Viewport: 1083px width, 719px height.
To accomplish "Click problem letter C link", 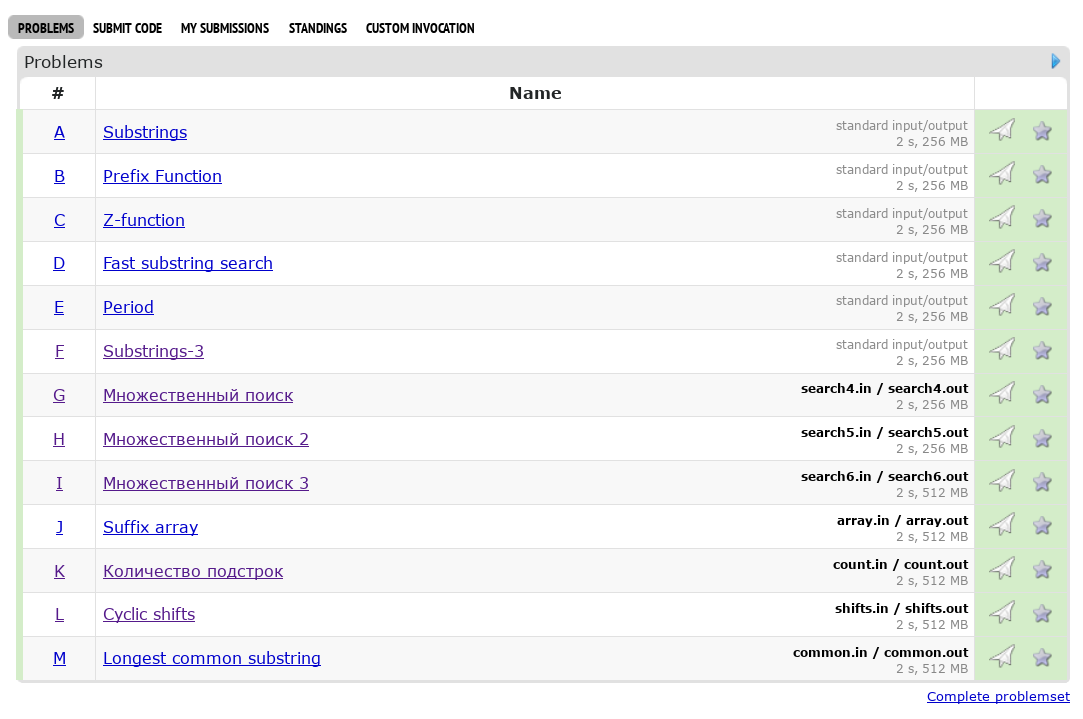I will click(59, 220).
